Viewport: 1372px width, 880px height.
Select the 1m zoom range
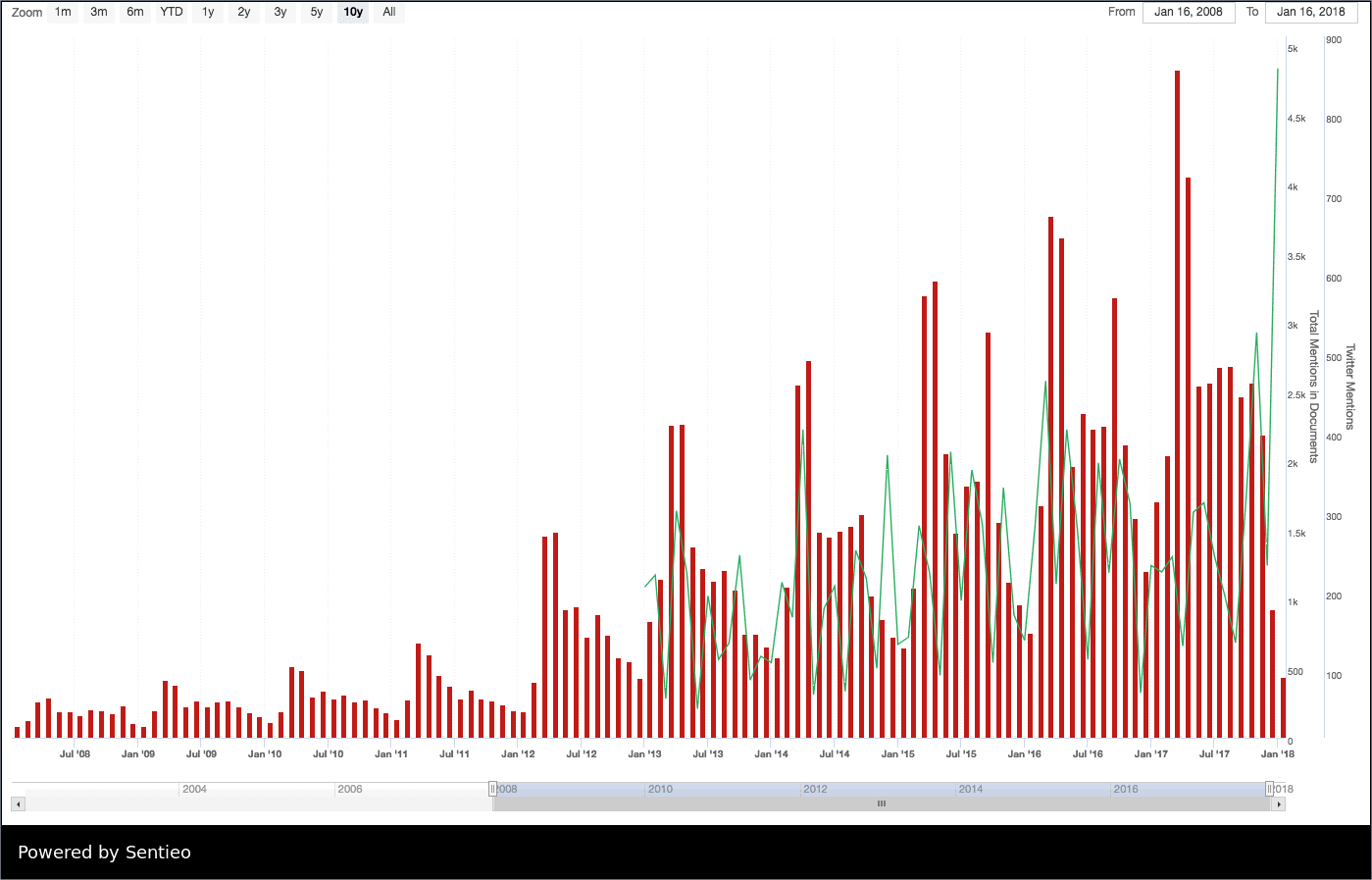tap(63, 13)
